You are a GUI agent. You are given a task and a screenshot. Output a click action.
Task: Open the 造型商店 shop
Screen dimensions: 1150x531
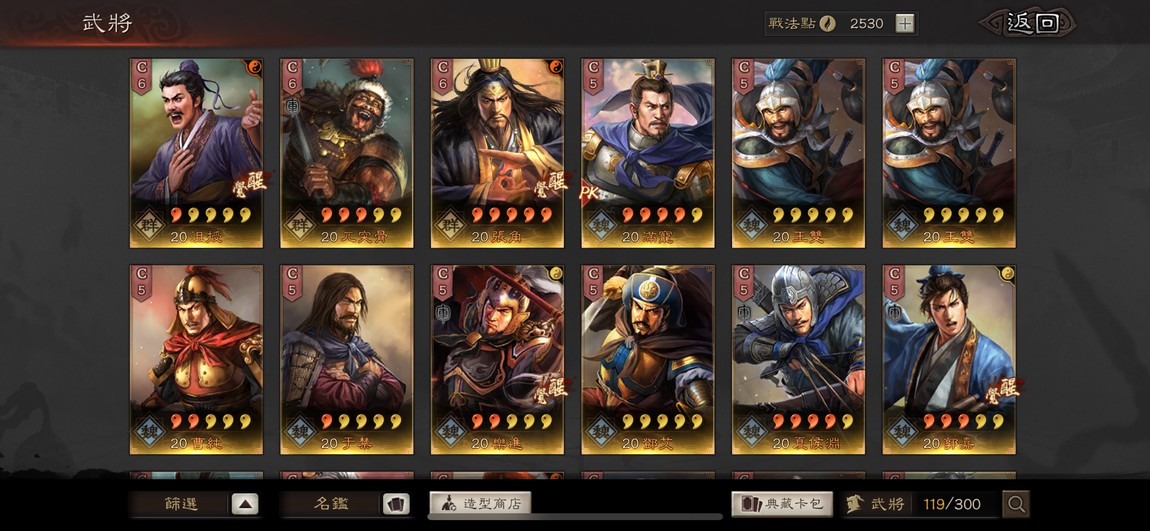[480, 503]
